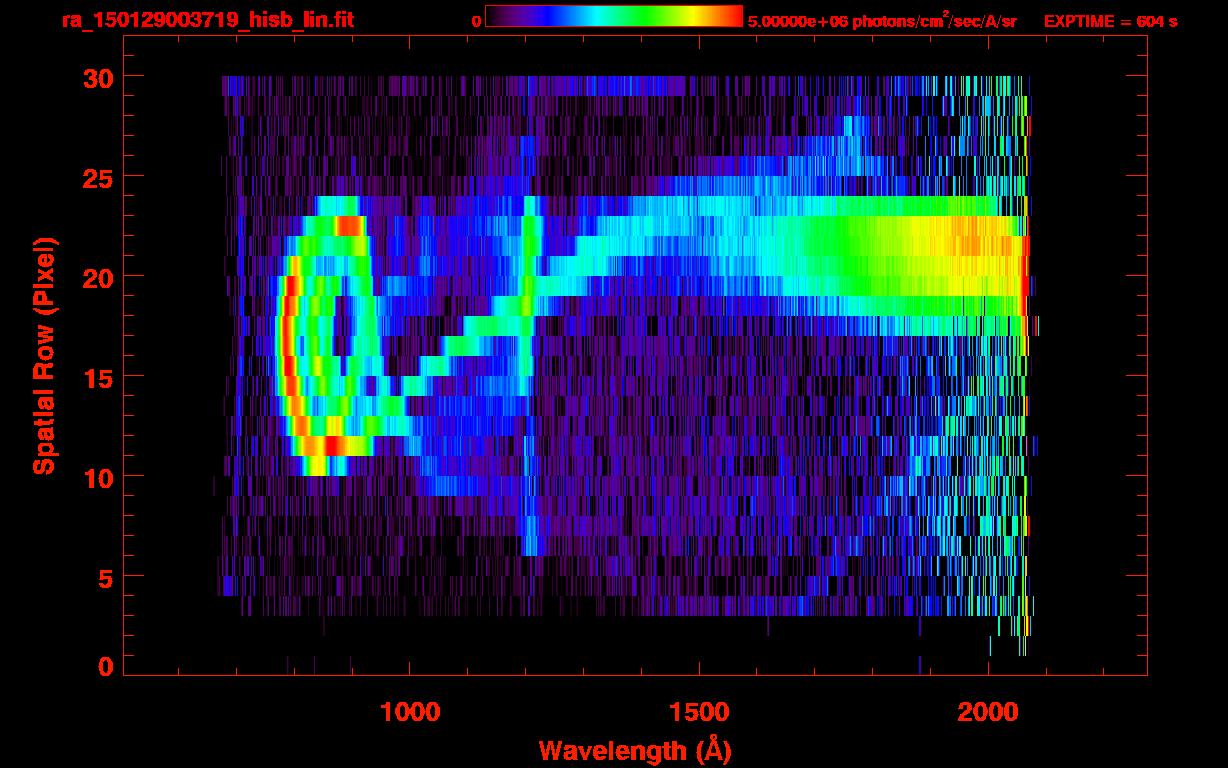
Task: Click the x-axis tick label 1500
Action: point(699,712)
